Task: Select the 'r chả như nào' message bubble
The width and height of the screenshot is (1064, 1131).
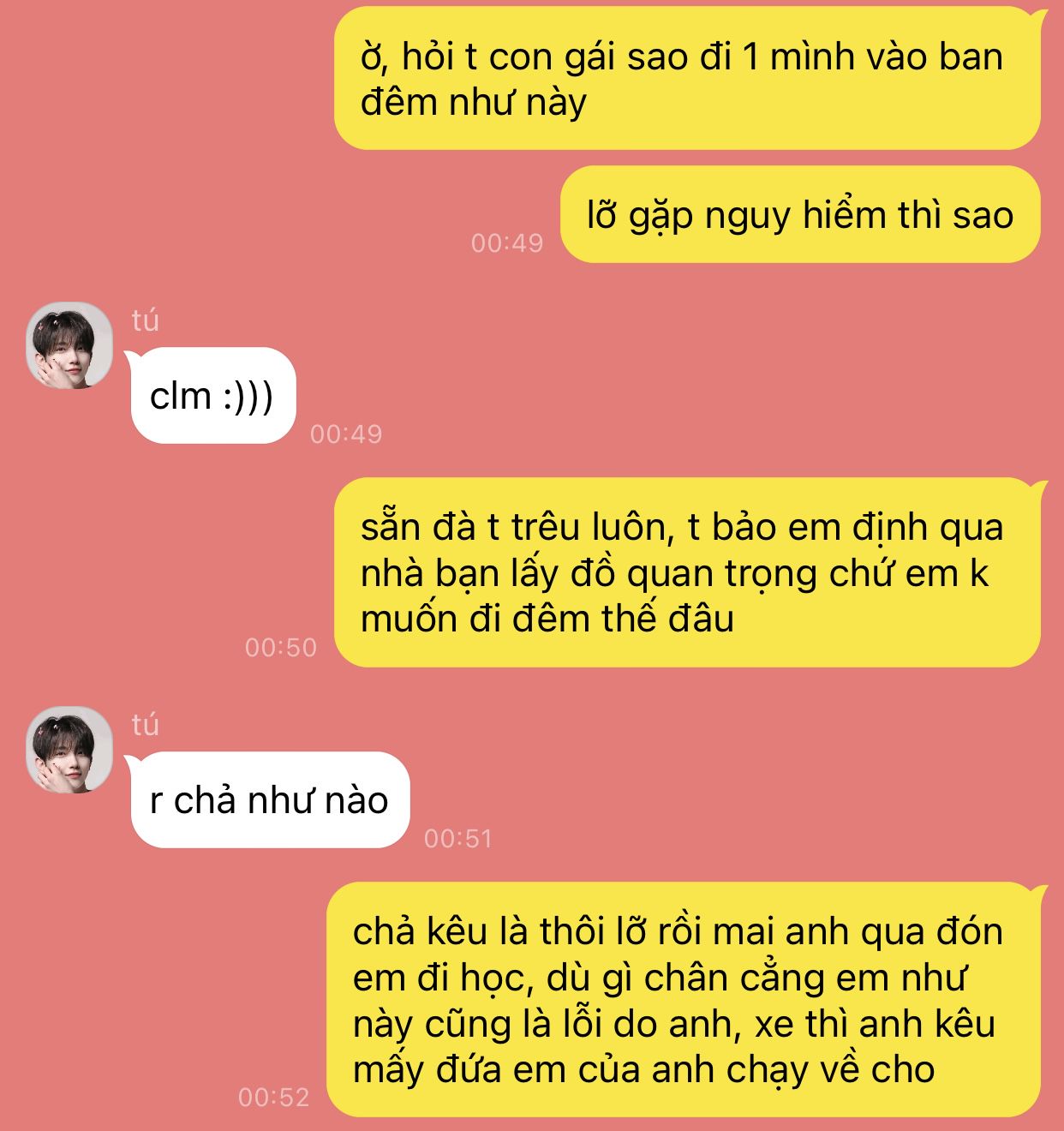Action: tap(270, 800)
